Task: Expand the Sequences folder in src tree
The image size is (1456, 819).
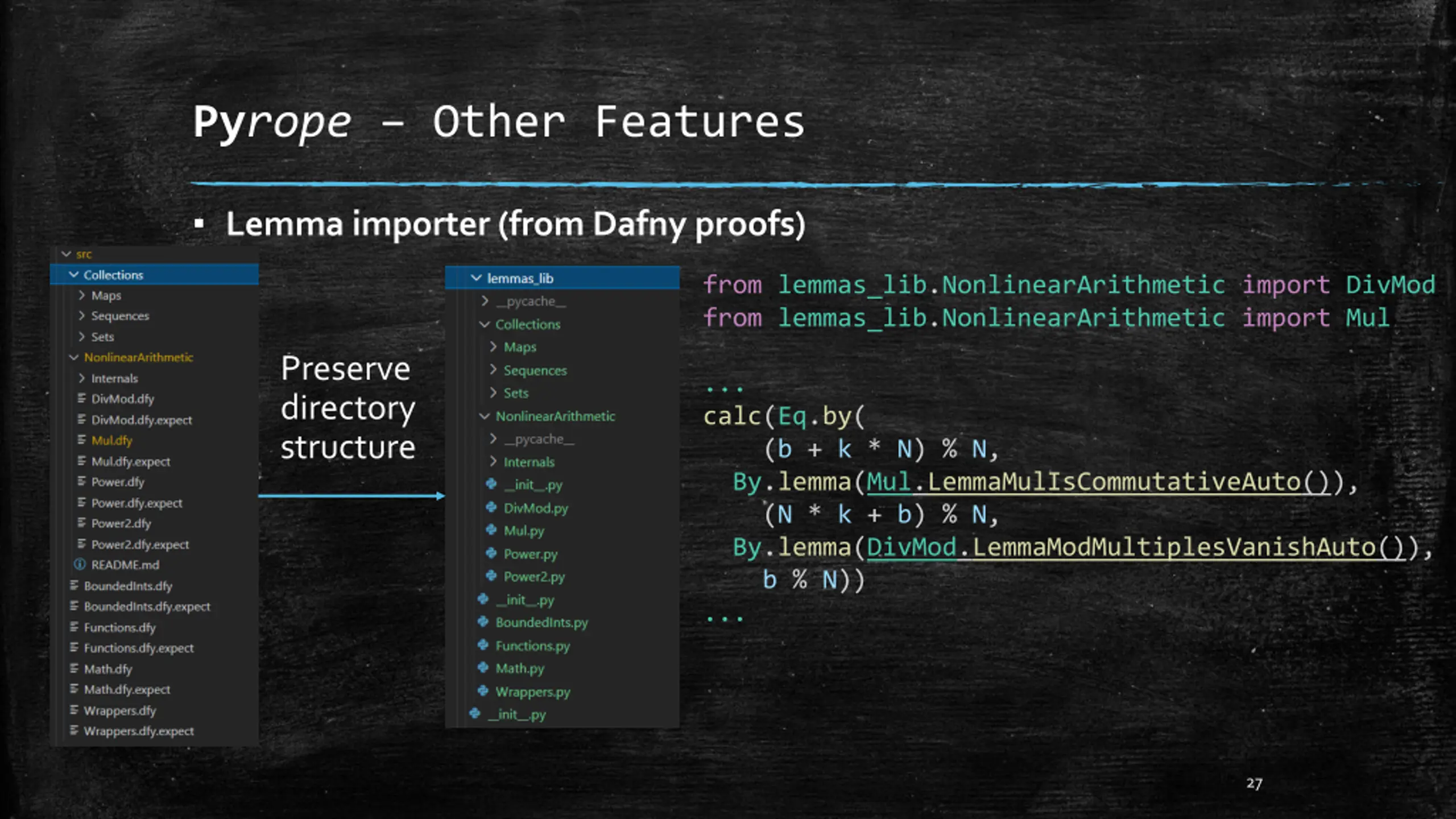Action: click(81, 316)
